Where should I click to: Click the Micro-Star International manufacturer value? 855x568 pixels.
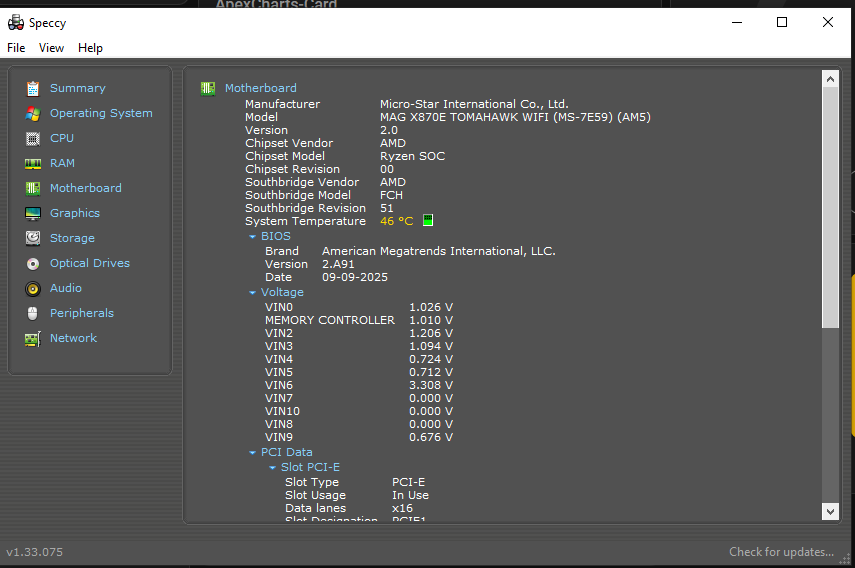coord(474,104)
